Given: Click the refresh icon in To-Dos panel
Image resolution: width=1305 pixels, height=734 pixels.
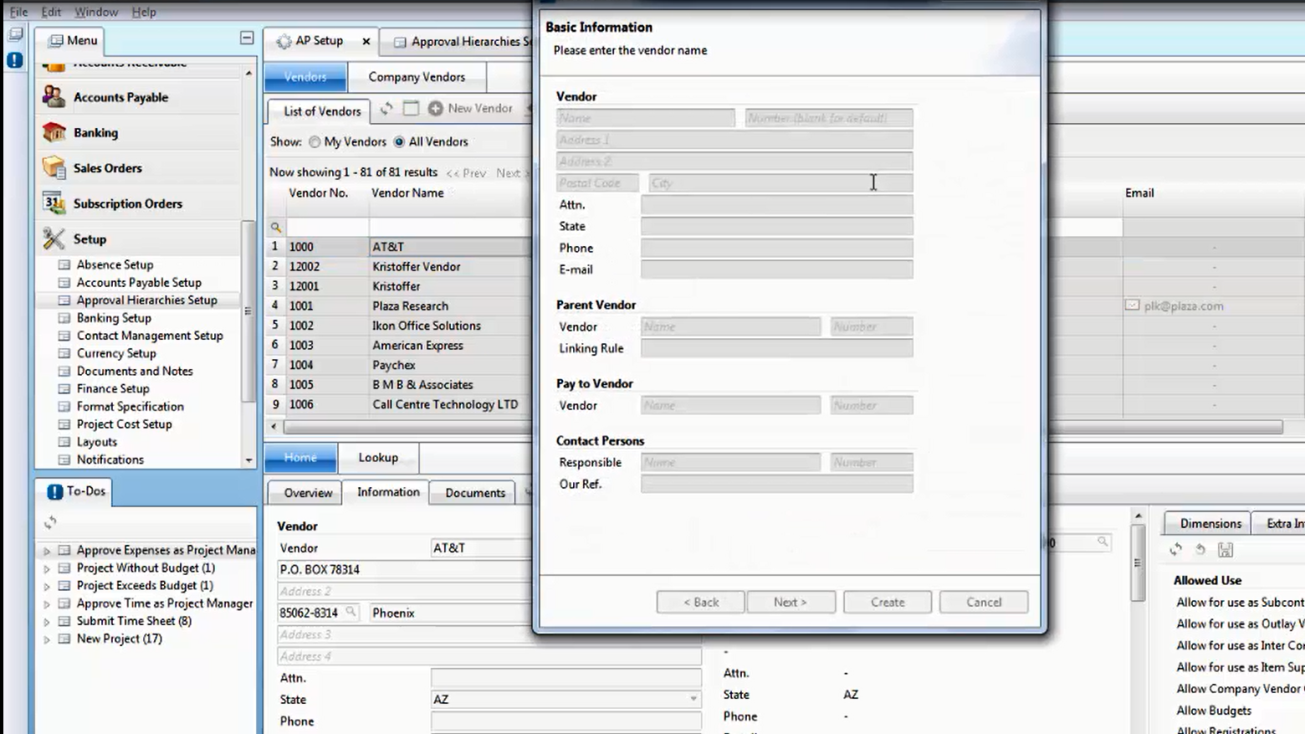Looking at the screenshot, I should [x=50, y=523].
